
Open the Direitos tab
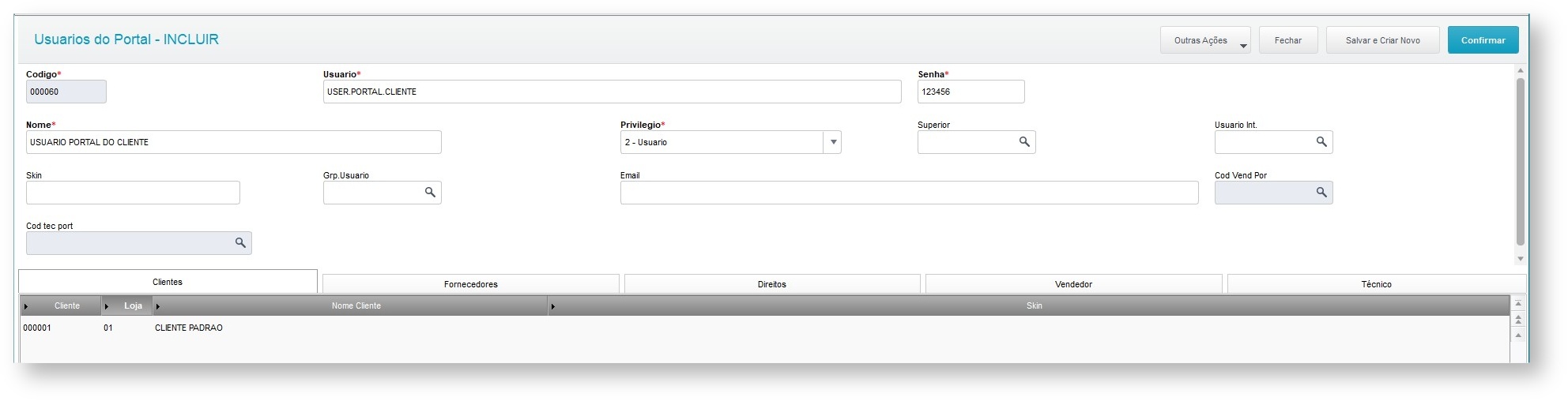(x=771, y=284)
